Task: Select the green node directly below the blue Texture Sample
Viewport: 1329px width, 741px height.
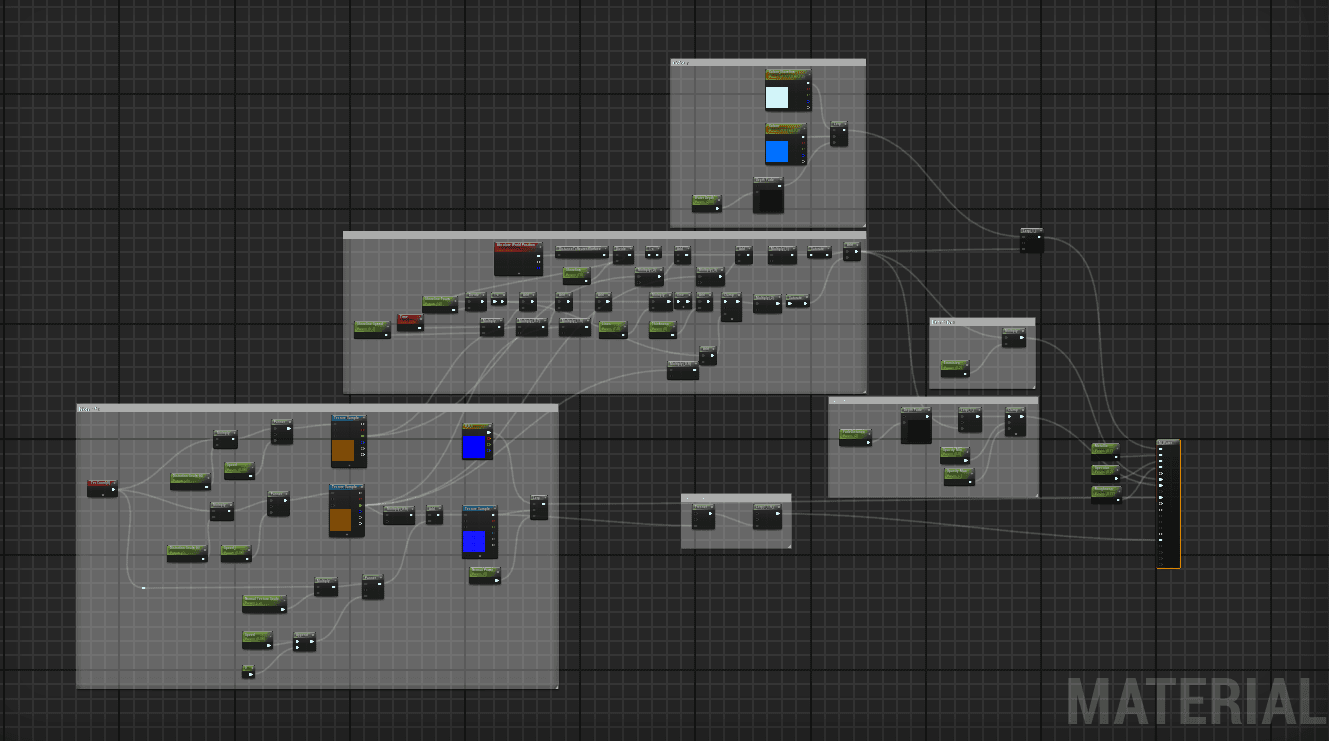Action: (485, 574)
